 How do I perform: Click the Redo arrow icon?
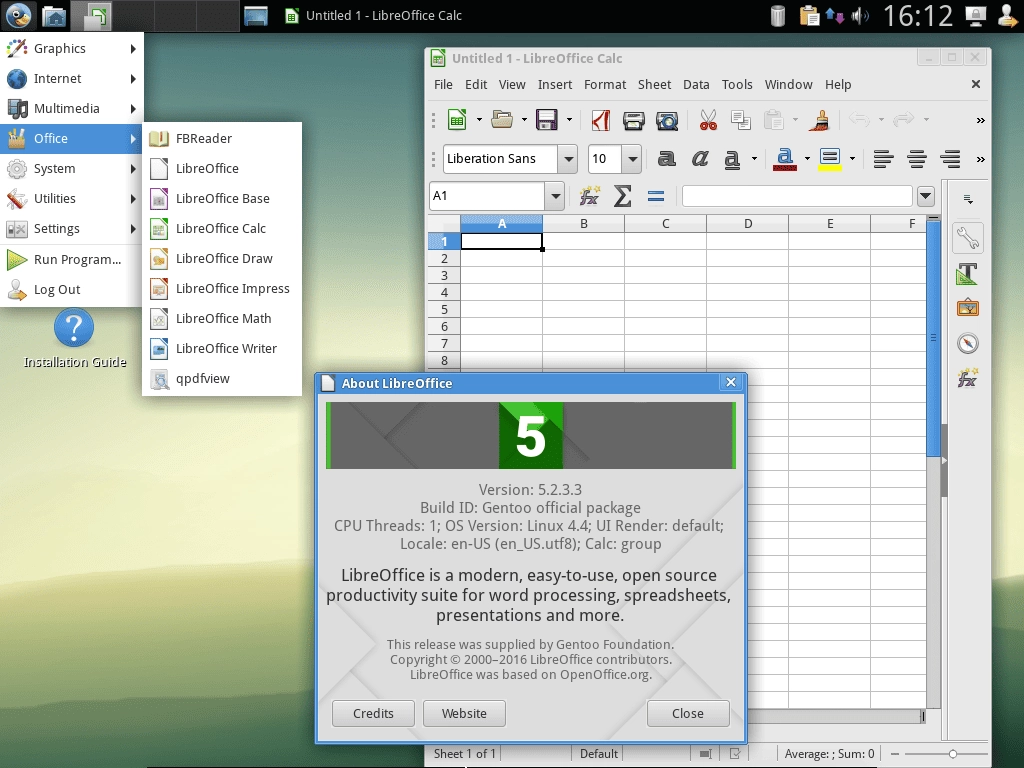tap(904, 119)
